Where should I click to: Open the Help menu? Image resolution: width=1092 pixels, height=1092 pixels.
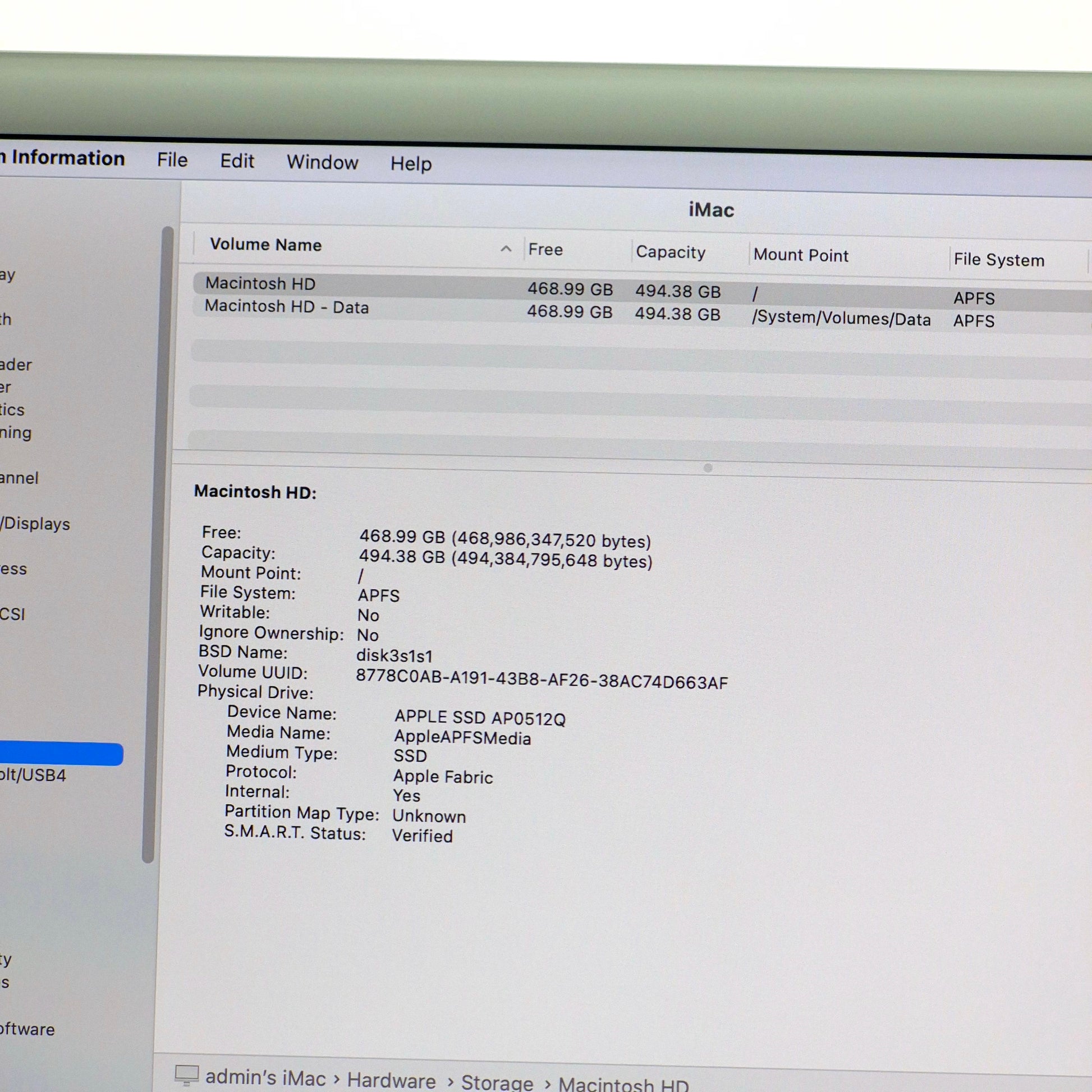(411, 164)
